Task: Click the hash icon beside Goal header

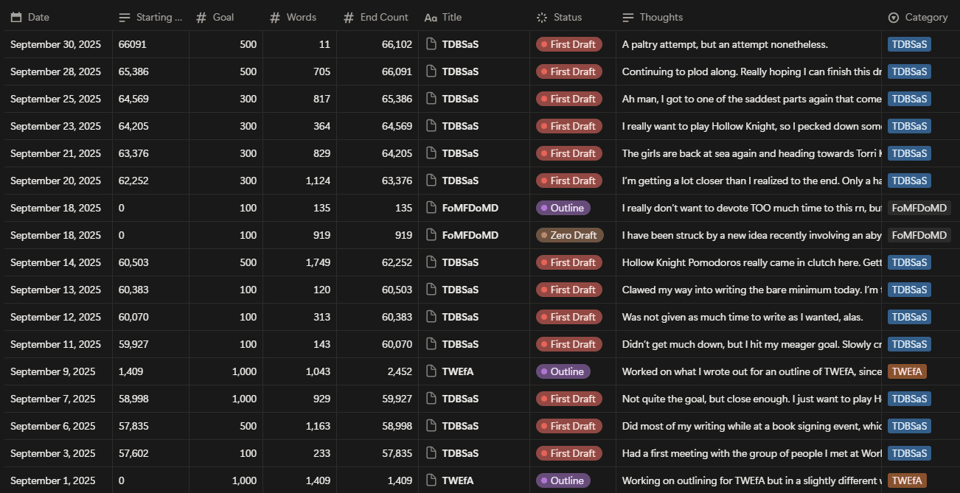Action: pyautogui.click(x=201, y=17)
